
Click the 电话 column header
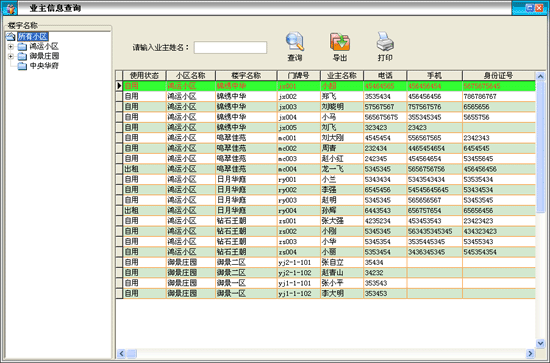pos(385,75)
